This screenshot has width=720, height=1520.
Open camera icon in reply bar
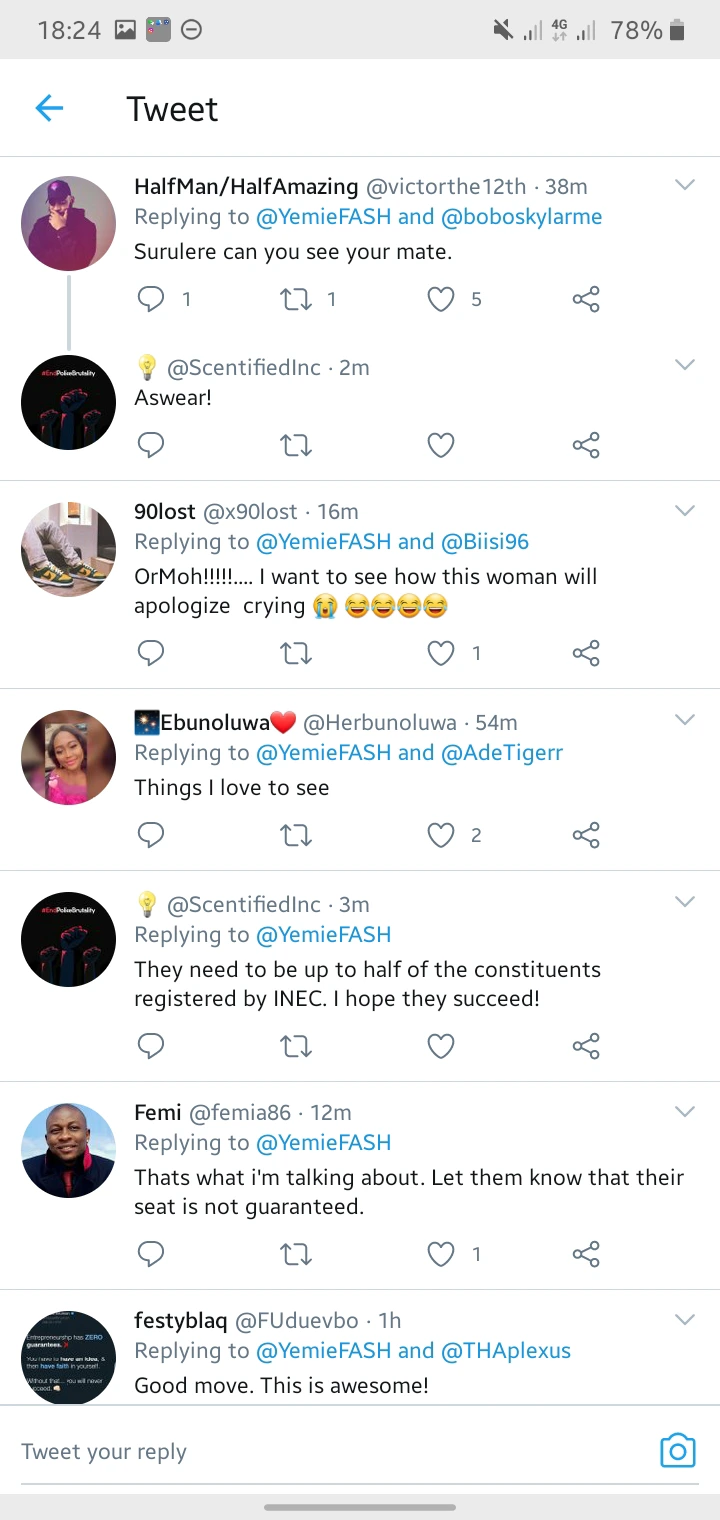pyautogui.click(x=677, y=1450)
